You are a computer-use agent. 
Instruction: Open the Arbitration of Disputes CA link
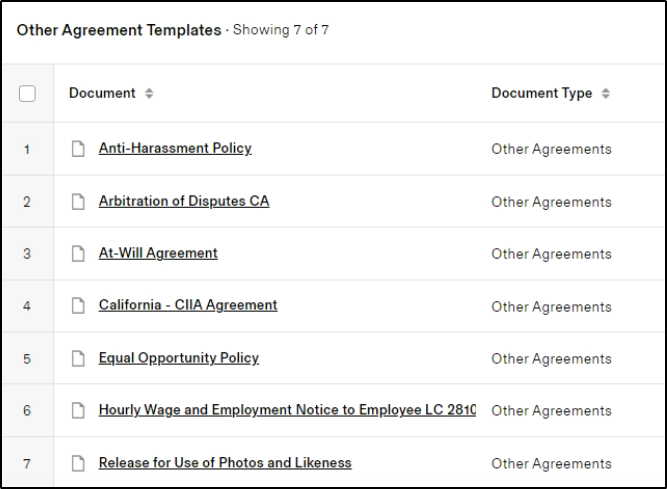click(183, 201)
